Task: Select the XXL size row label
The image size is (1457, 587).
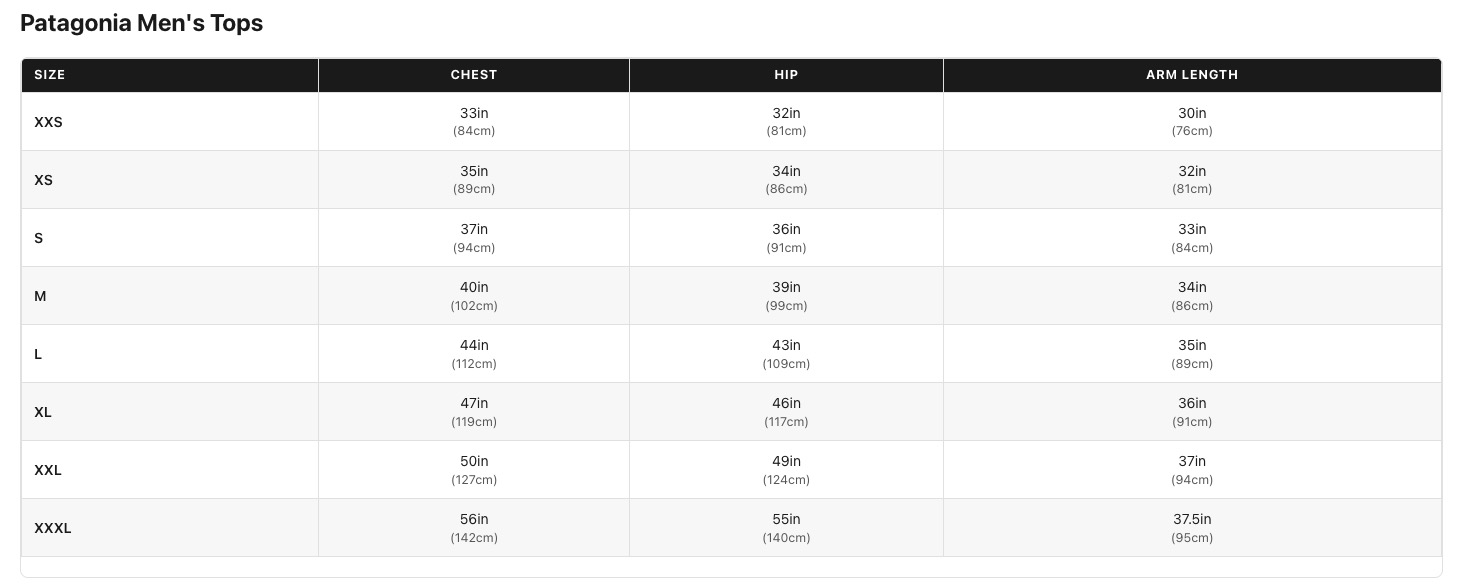Action: tap(48, 470)
